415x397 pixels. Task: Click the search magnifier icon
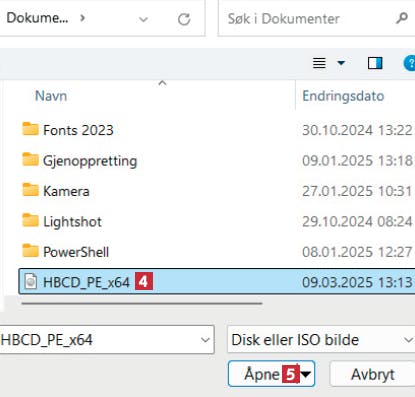pos(402,18)
